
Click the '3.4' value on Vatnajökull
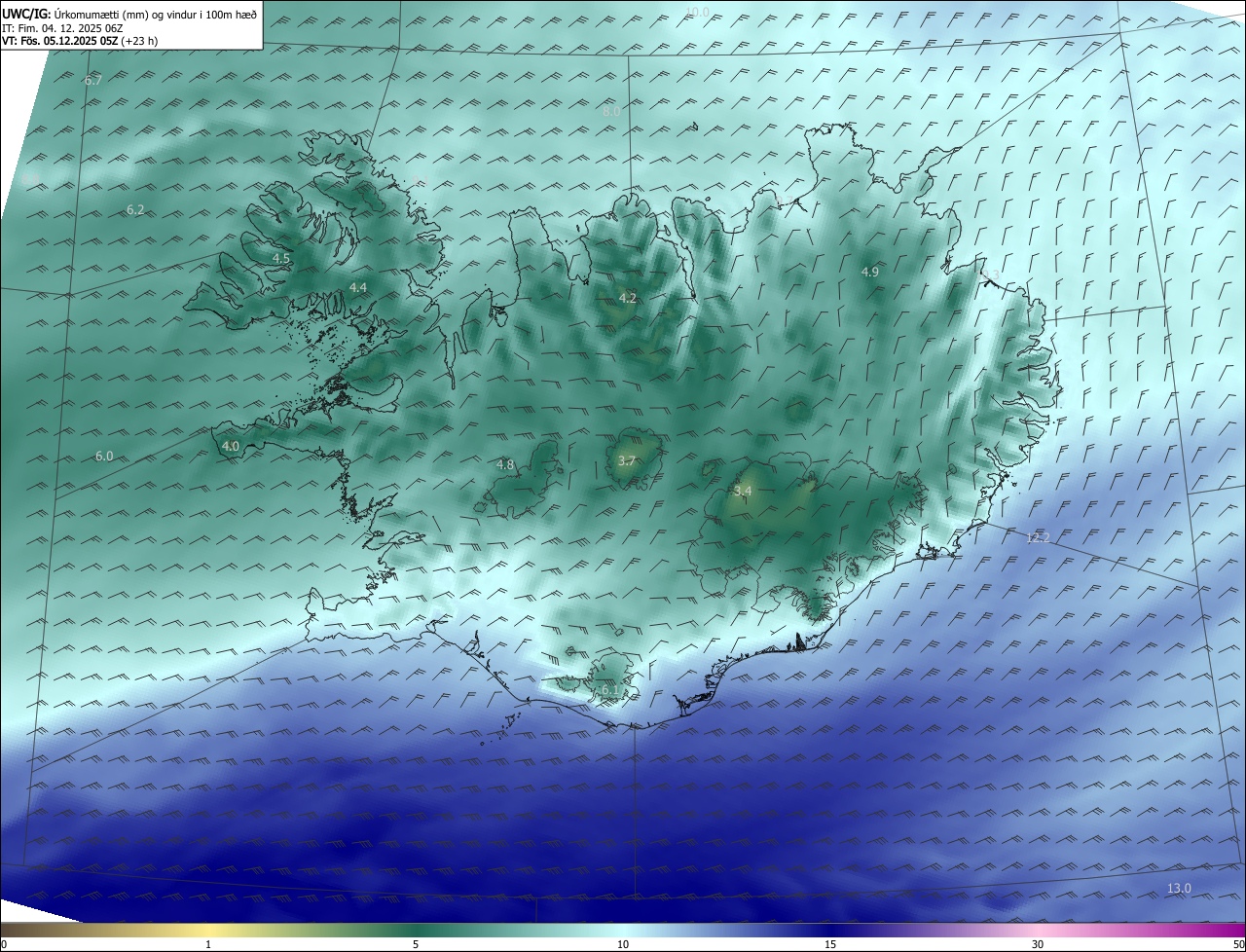click(743, 492)
